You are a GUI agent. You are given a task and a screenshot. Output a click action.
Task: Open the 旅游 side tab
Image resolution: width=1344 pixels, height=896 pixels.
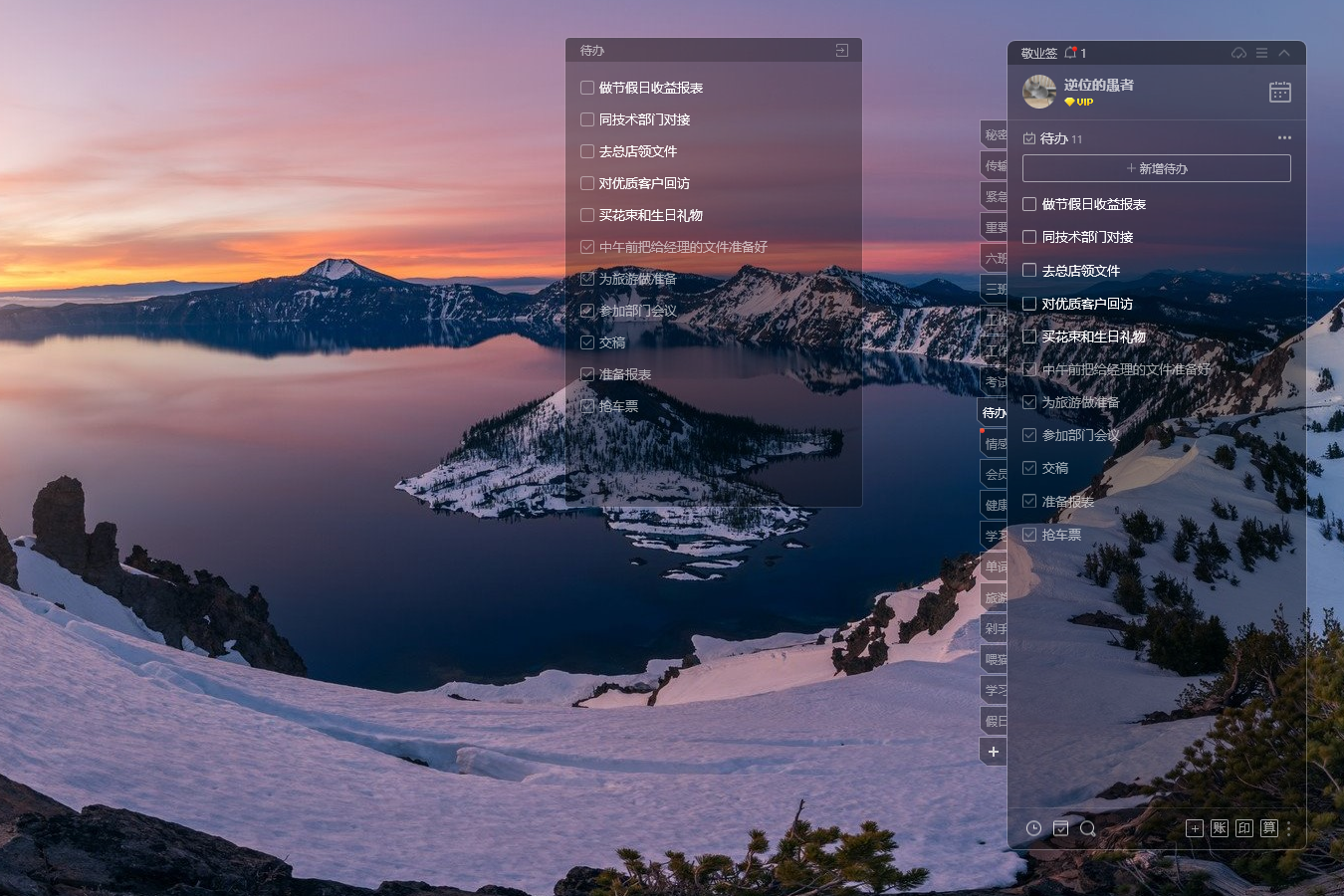(x=994, y=597)
